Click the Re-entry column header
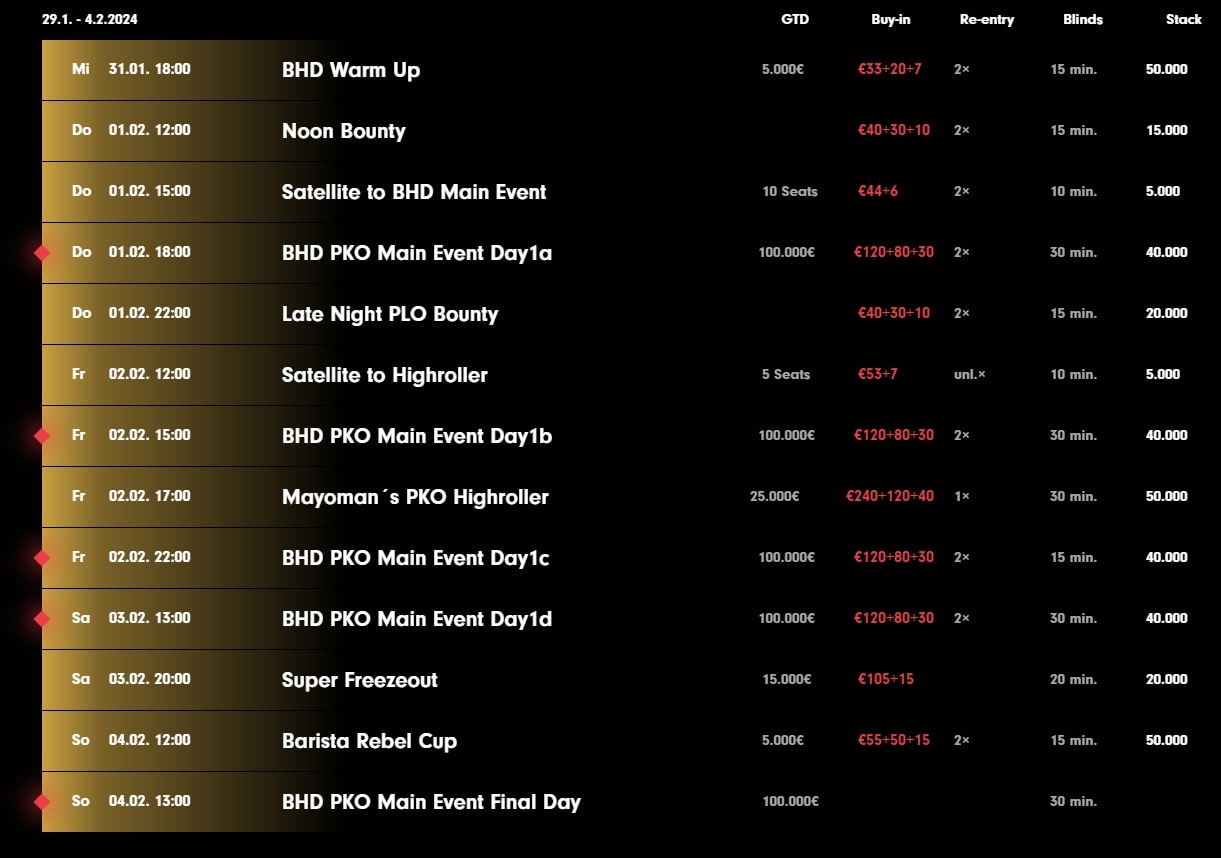Screen dimensions: 1221x858 coord(987,19)
